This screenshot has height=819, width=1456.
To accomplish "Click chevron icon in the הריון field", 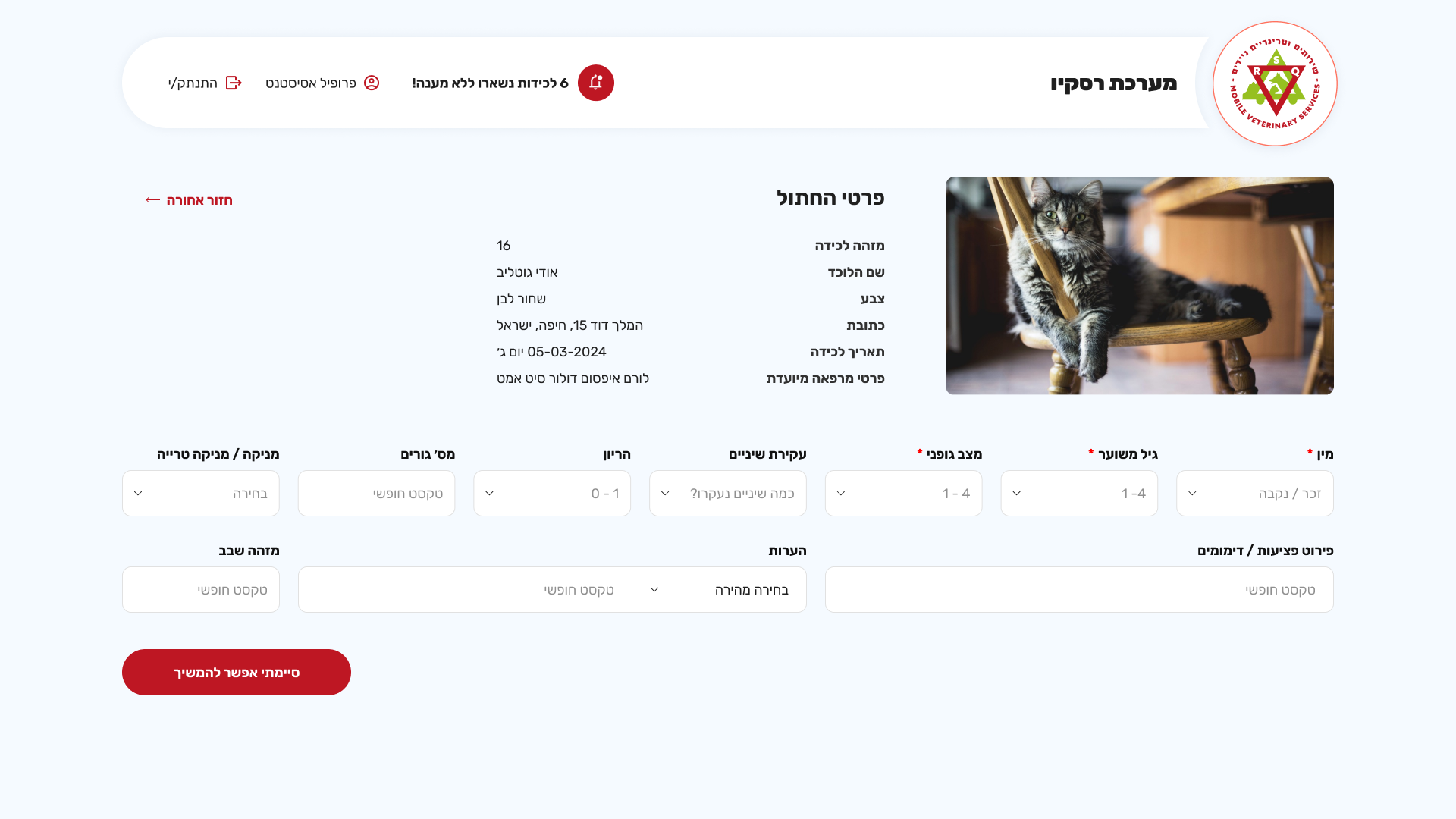I will [x=489, y=494].
